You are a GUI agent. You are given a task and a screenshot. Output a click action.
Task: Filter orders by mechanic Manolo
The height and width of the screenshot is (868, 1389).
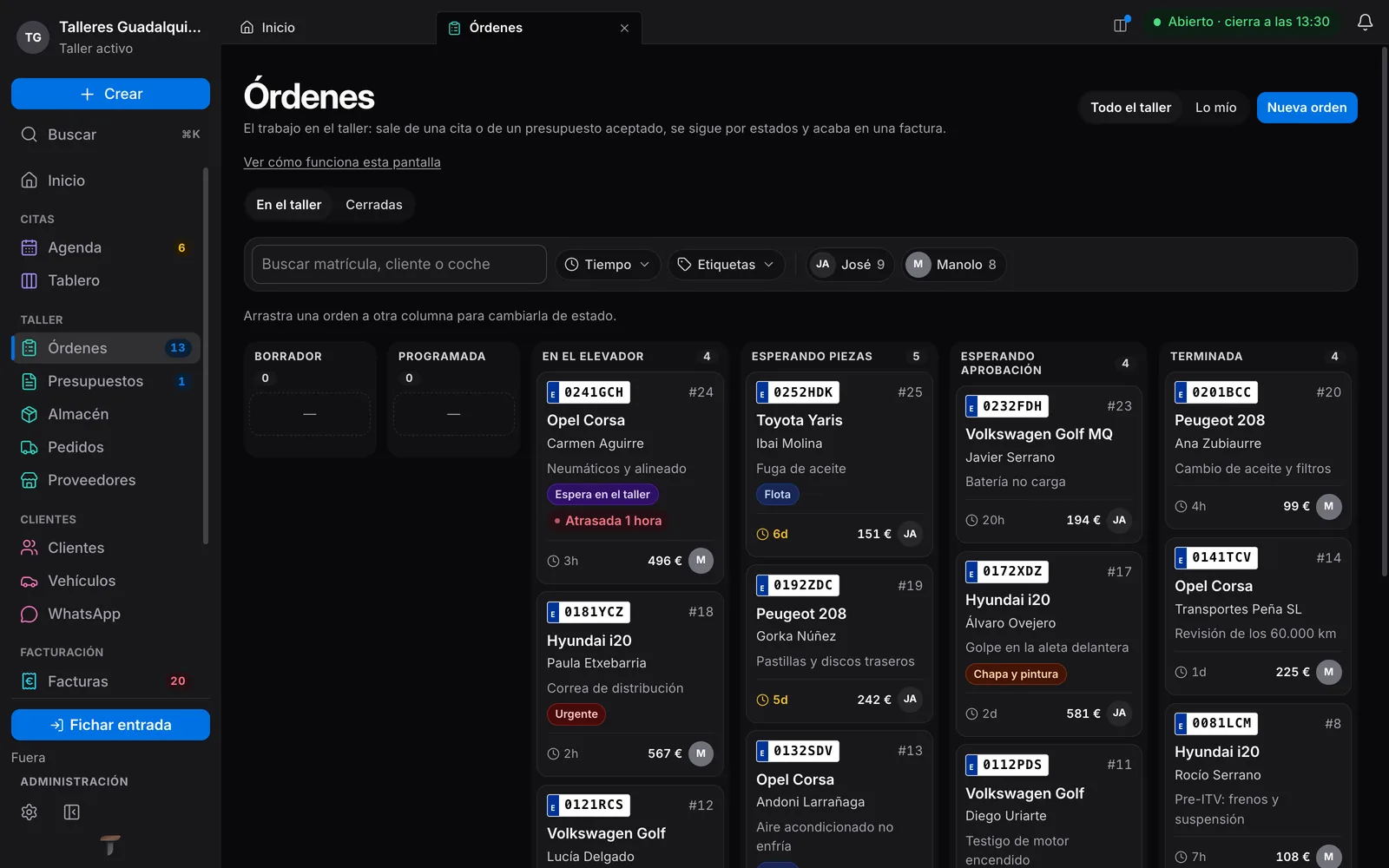954,265
